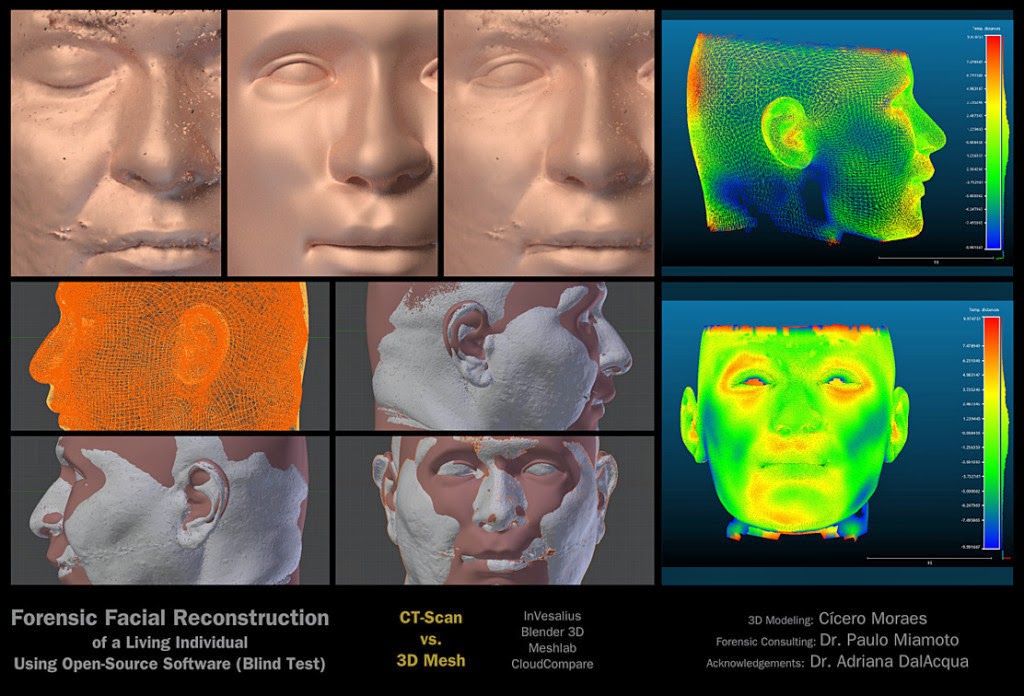1024x696 pixels.
Task: Click the rainbow color gradient scale bar
Action: tap(995, 140)
